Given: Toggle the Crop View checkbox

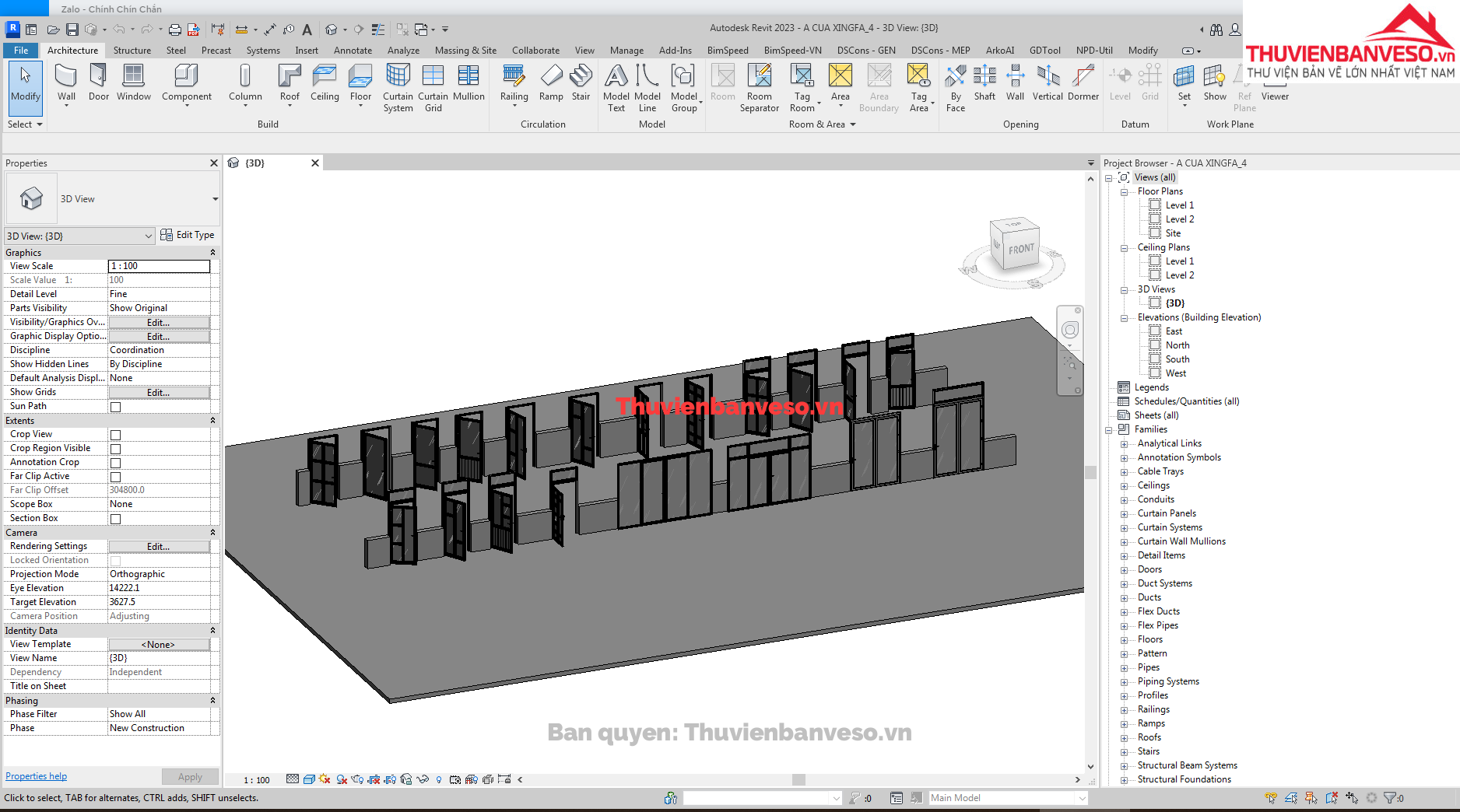Looking at the screenshot, I should point(115,435).
